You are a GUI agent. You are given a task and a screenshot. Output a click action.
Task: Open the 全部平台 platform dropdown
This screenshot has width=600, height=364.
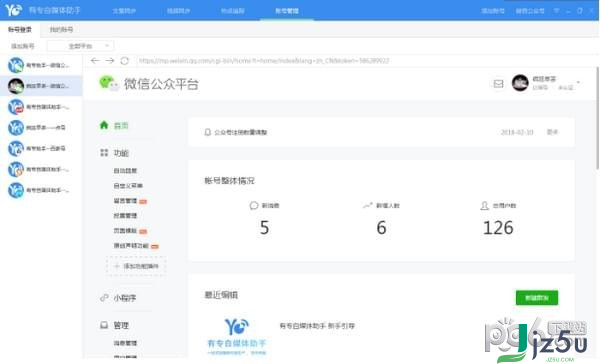coord(80,46)
